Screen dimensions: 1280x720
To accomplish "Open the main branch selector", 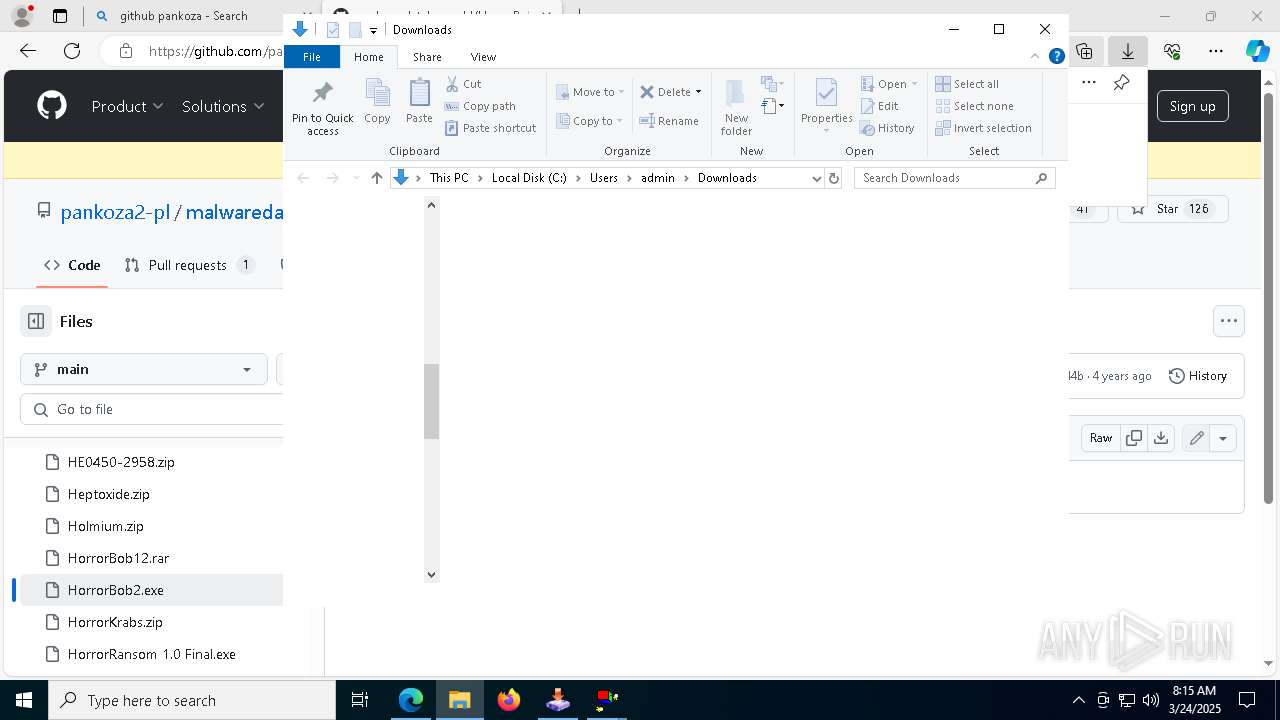I will pyautogui.click(x=144, y=369).
